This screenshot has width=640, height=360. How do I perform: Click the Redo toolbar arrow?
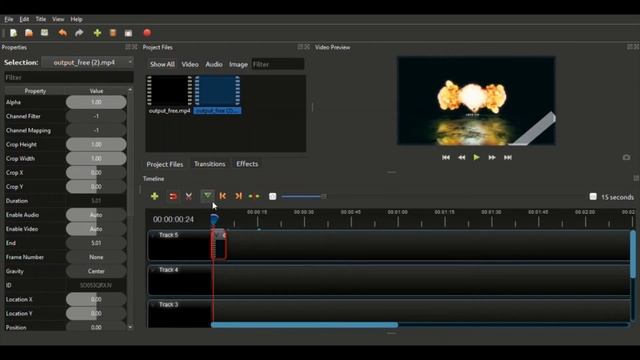(79, 33)
